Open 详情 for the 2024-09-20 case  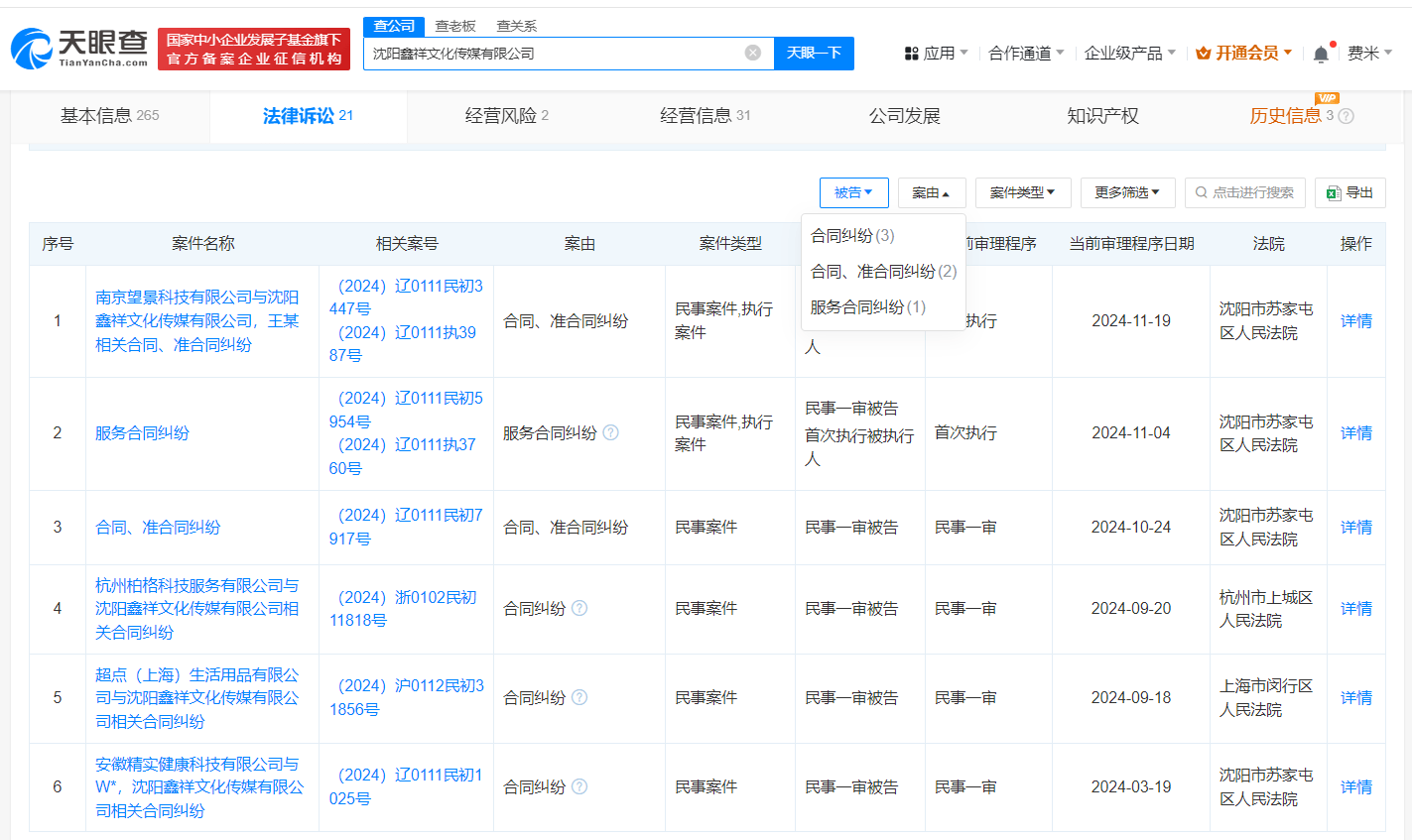1356,608
